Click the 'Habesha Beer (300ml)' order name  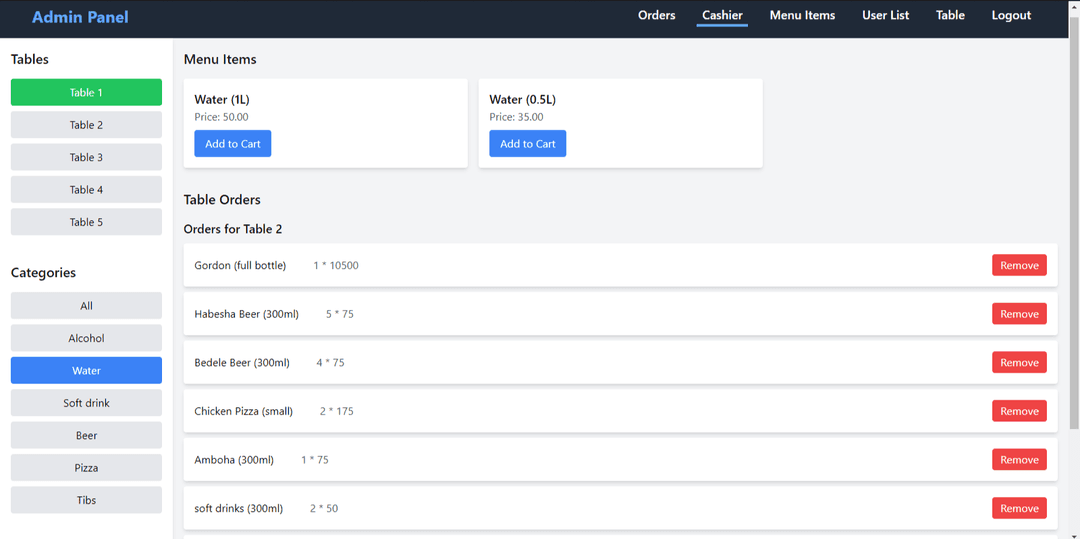coord(247,314)
